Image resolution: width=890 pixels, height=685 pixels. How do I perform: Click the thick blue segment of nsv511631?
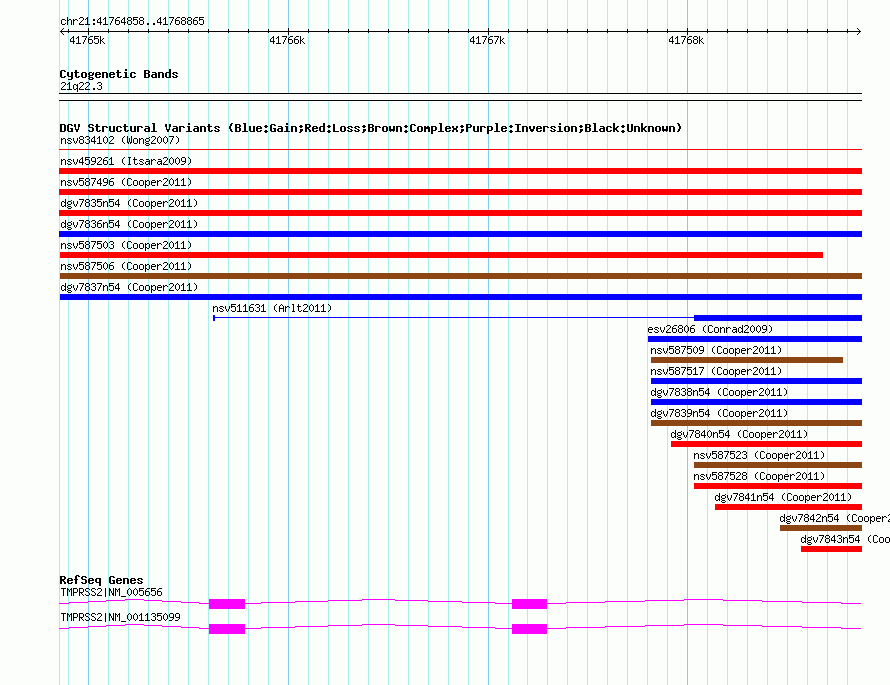tap(778, 318)
